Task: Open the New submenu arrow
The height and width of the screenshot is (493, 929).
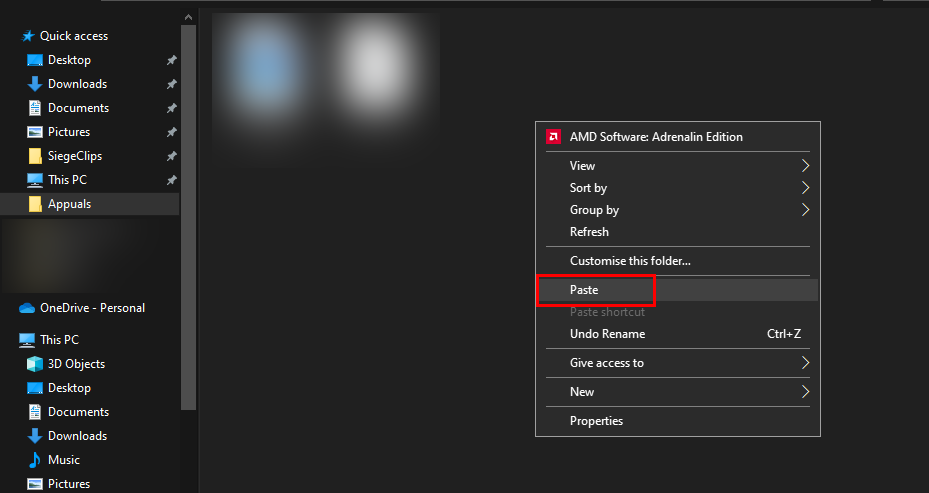Action: (805, 392)
